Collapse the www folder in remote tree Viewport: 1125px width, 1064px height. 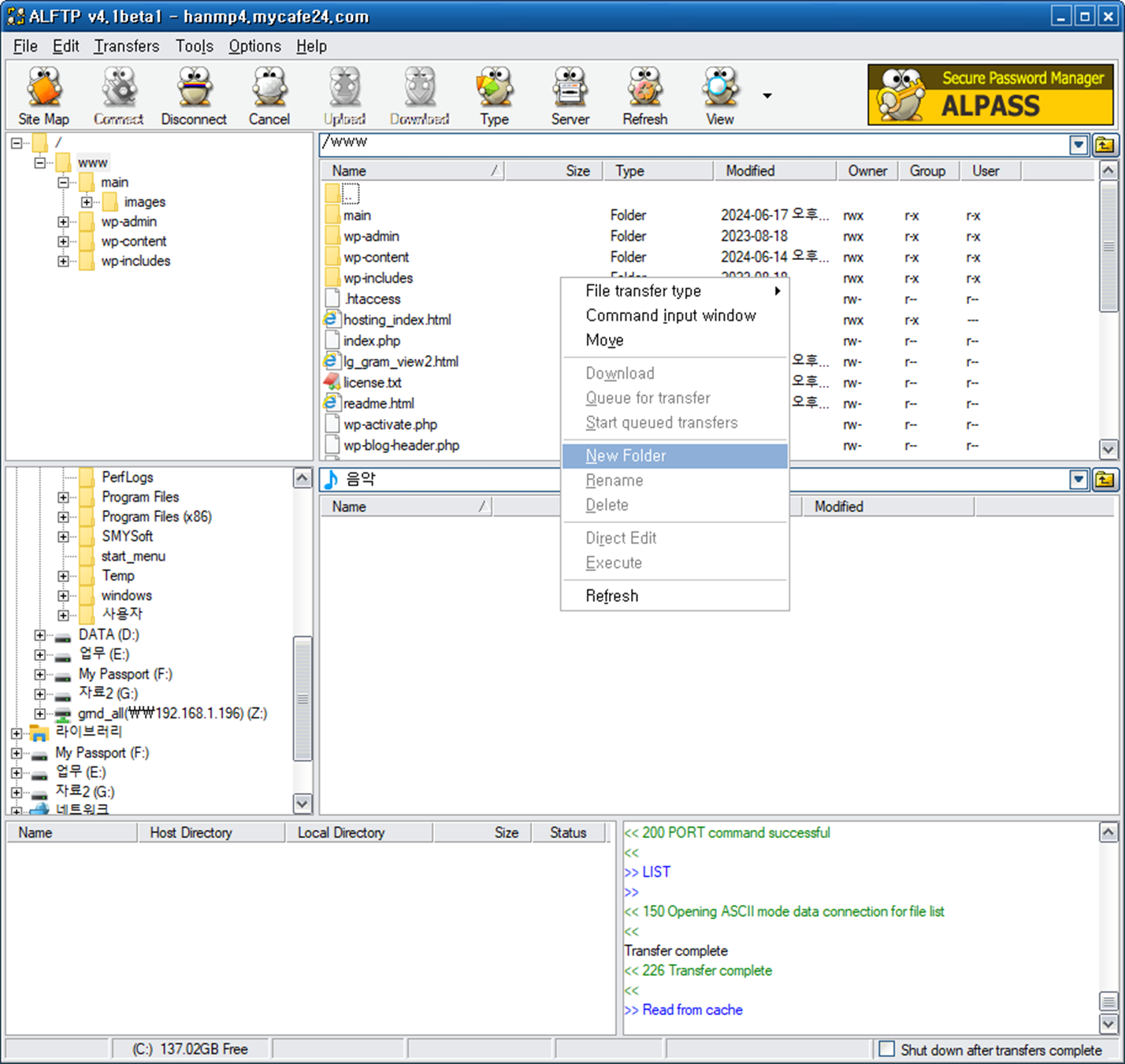coord(39,162)
